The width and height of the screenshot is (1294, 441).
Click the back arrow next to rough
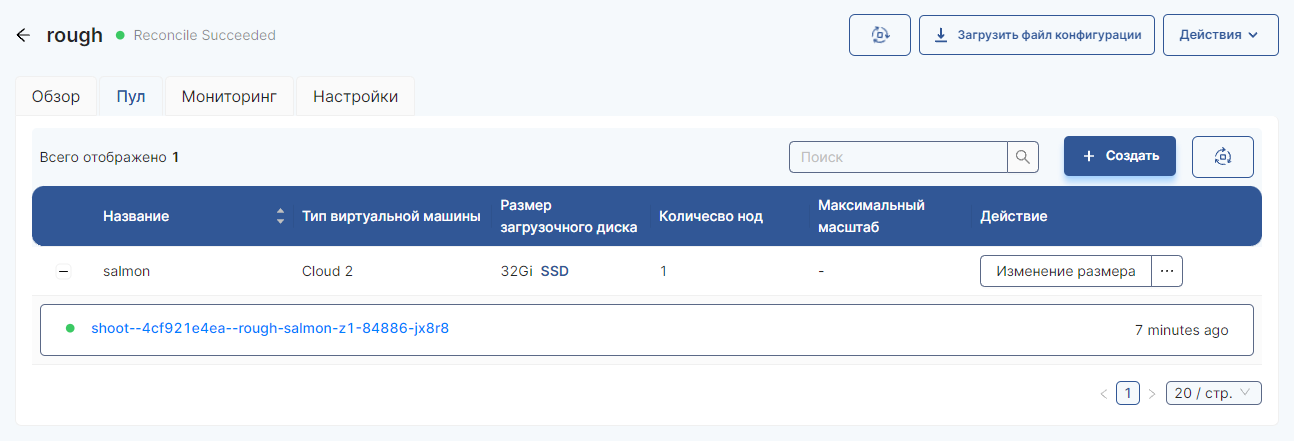[24, 35]
